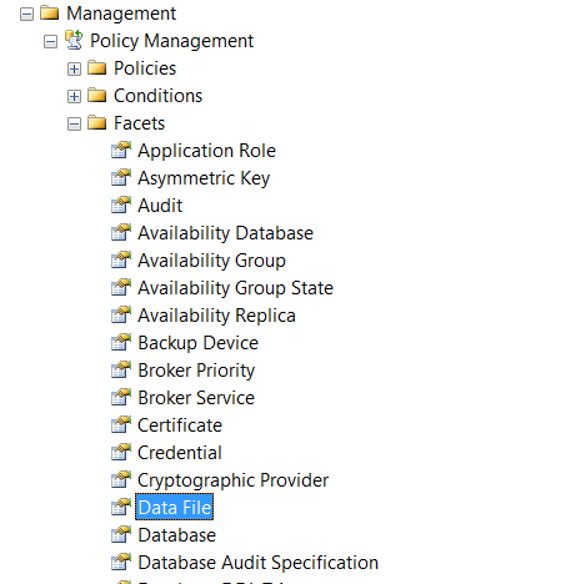This screenshot has height=584, width=576.
Task: Click the Policy Management icon
Action: pyautogui.click(x=74, y=40)
